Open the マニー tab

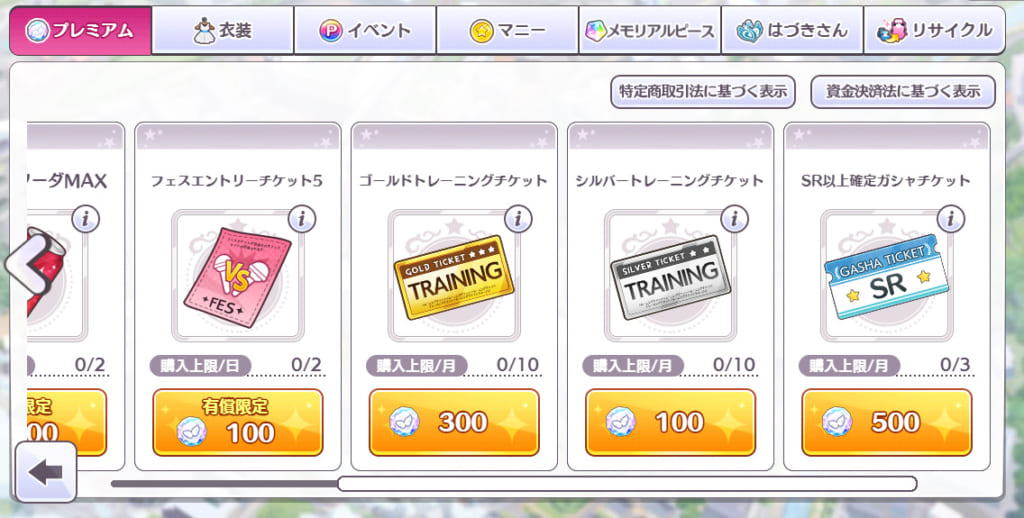coord(507,30)
